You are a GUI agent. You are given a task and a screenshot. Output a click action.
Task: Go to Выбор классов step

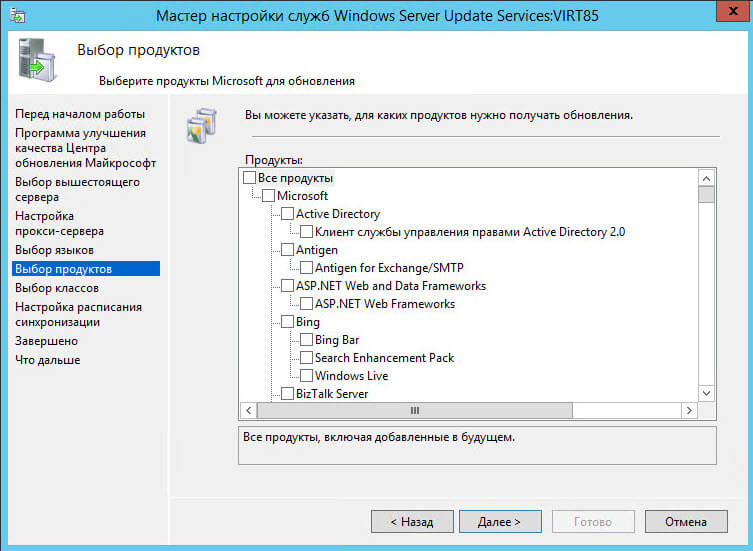(x=57, y=288)
